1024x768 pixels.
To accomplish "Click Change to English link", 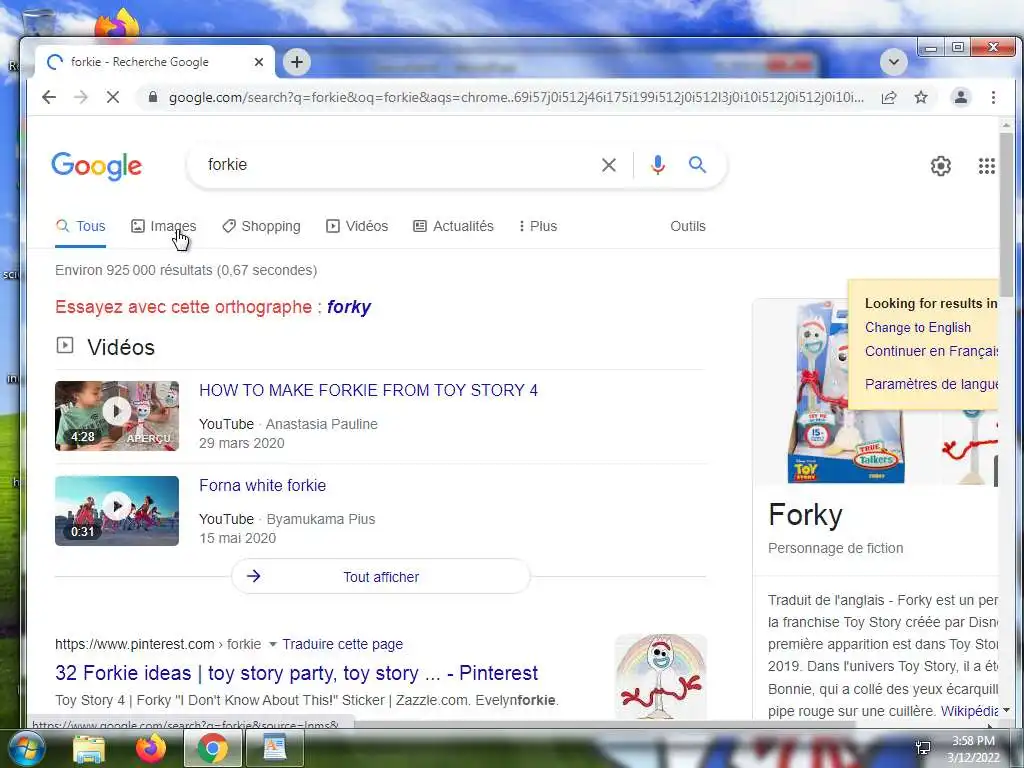I will click(918, 327).
